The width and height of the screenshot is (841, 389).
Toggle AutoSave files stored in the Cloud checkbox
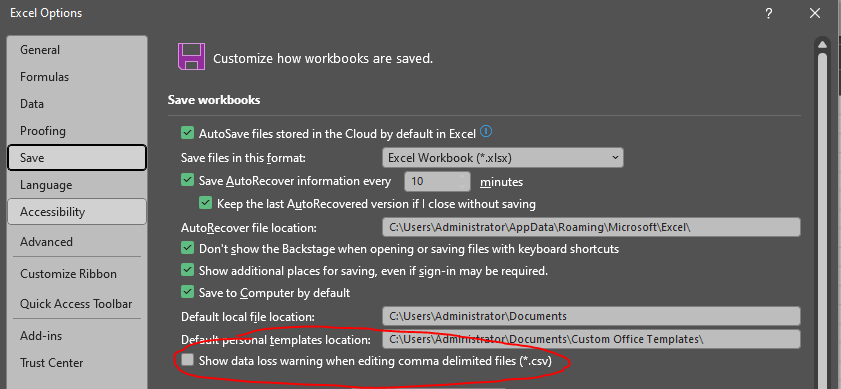point(187,133)
